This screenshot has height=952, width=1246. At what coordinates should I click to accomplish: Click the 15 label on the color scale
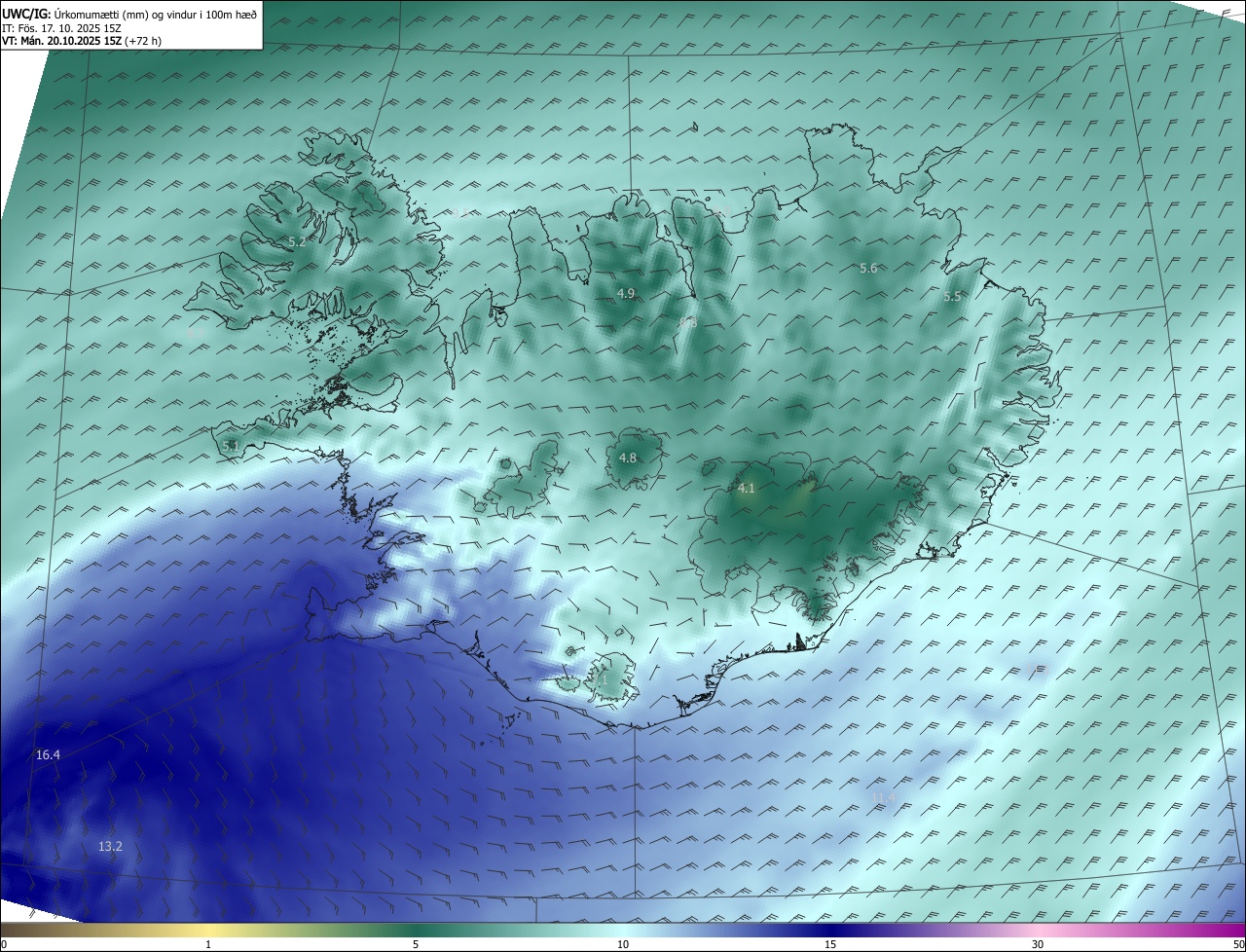tap(830, 944)
